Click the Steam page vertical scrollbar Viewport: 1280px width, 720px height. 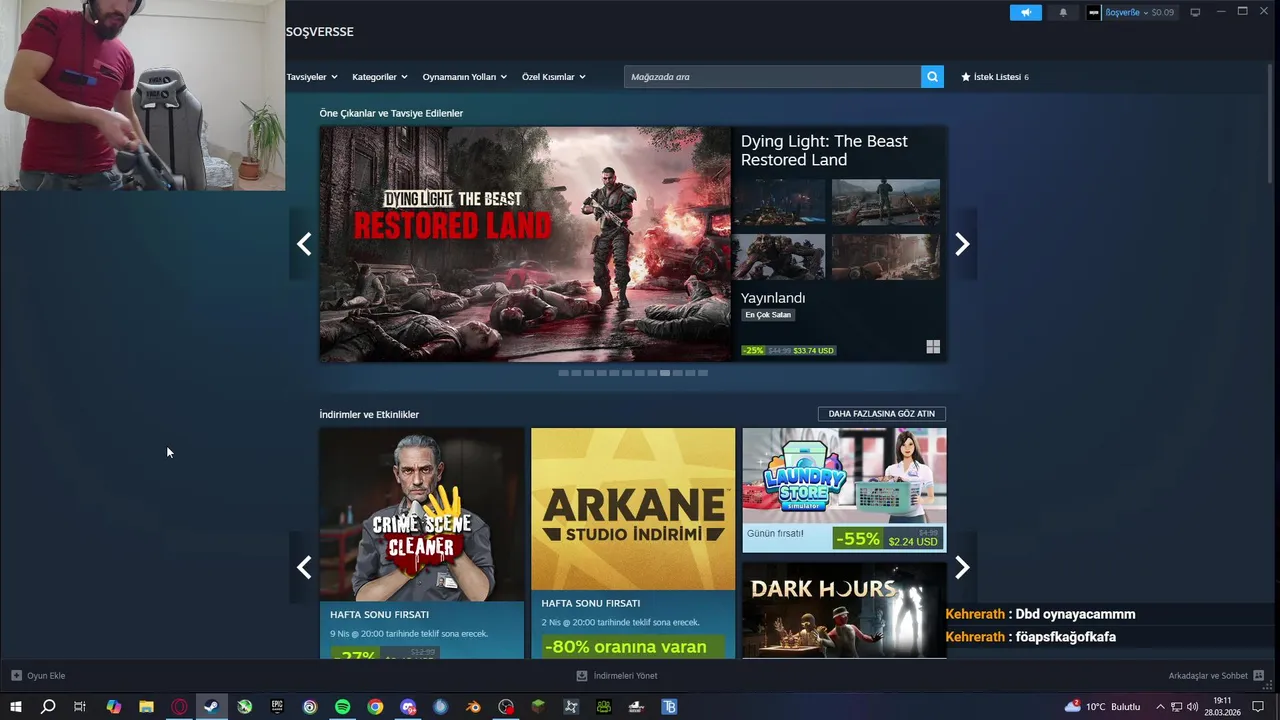[1270, 122]
